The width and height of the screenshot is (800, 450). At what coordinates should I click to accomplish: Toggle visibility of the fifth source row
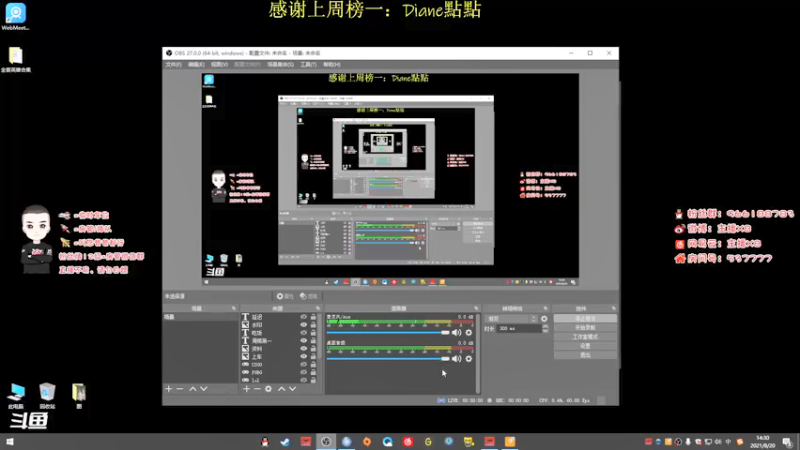[x=304, y=348]
